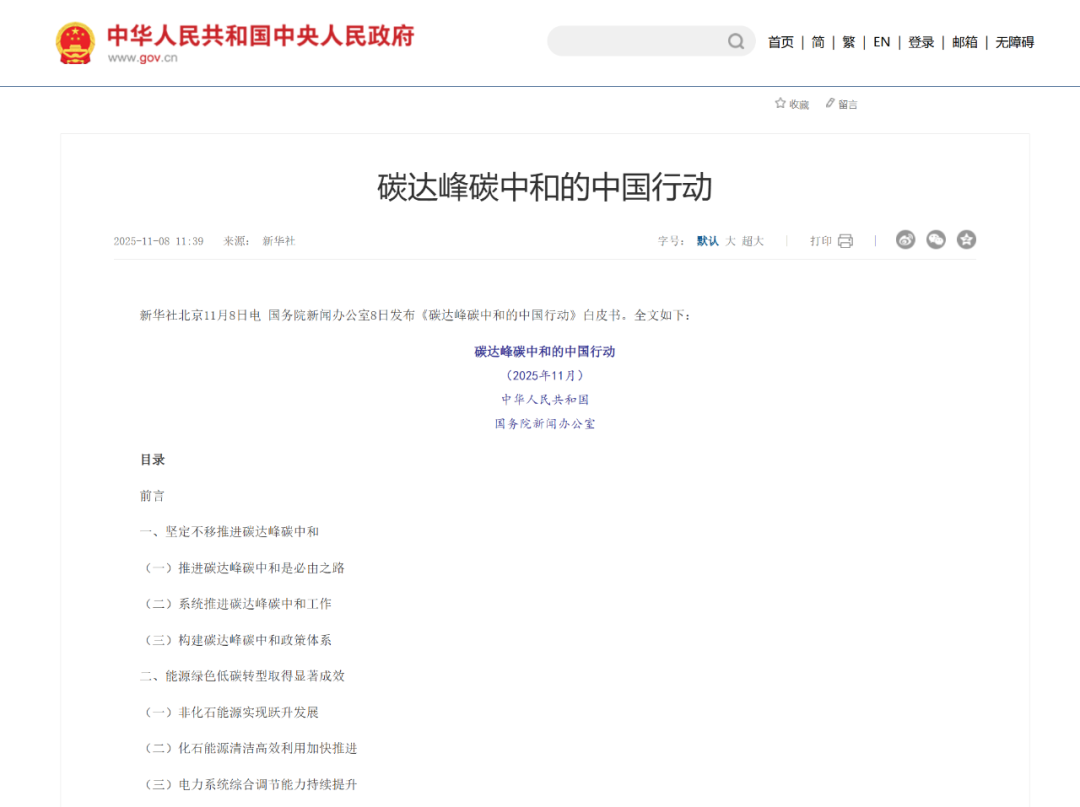
Task: Click inside the search input field
Action: click(x=635, y=41)
